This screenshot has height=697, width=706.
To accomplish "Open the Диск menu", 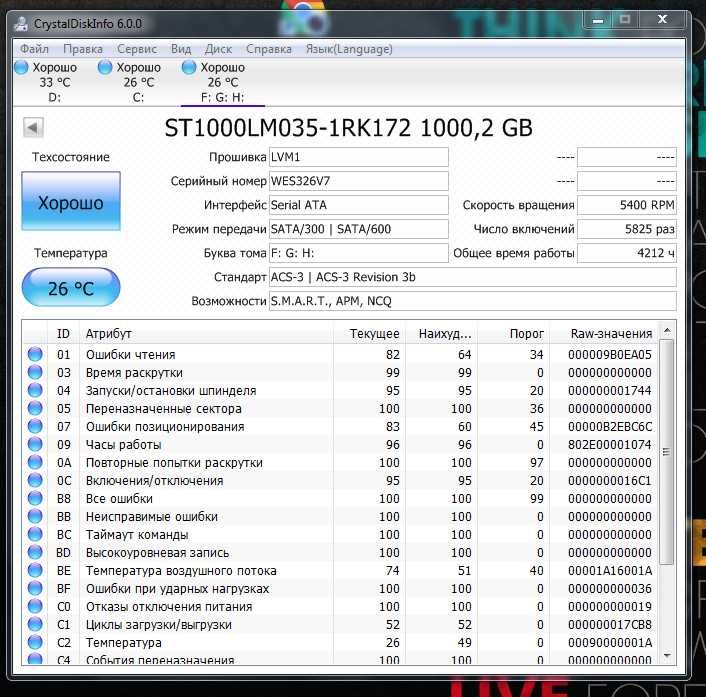I will pos(218,49).
